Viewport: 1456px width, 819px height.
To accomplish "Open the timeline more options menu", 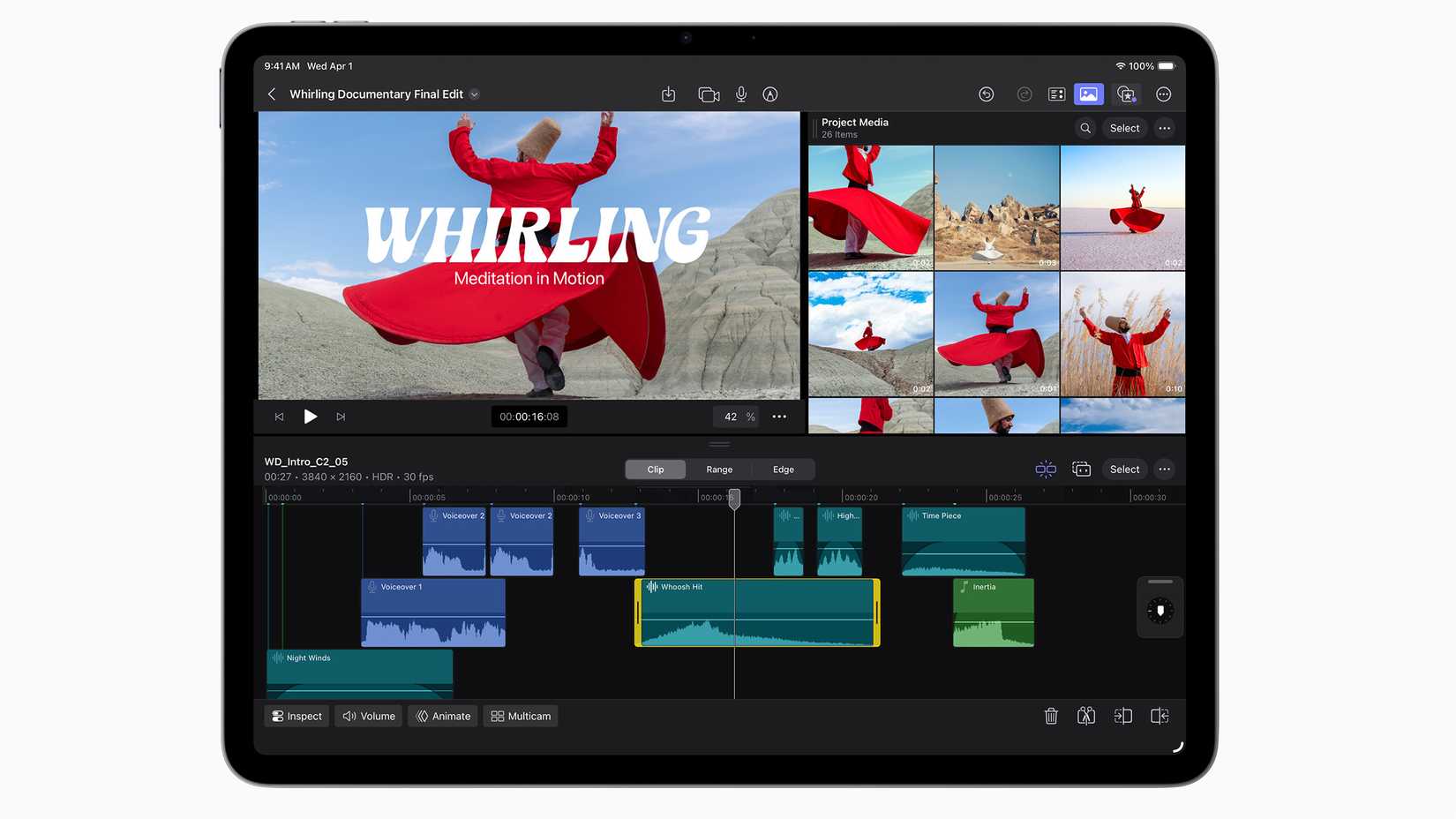I will (1165, 470).
